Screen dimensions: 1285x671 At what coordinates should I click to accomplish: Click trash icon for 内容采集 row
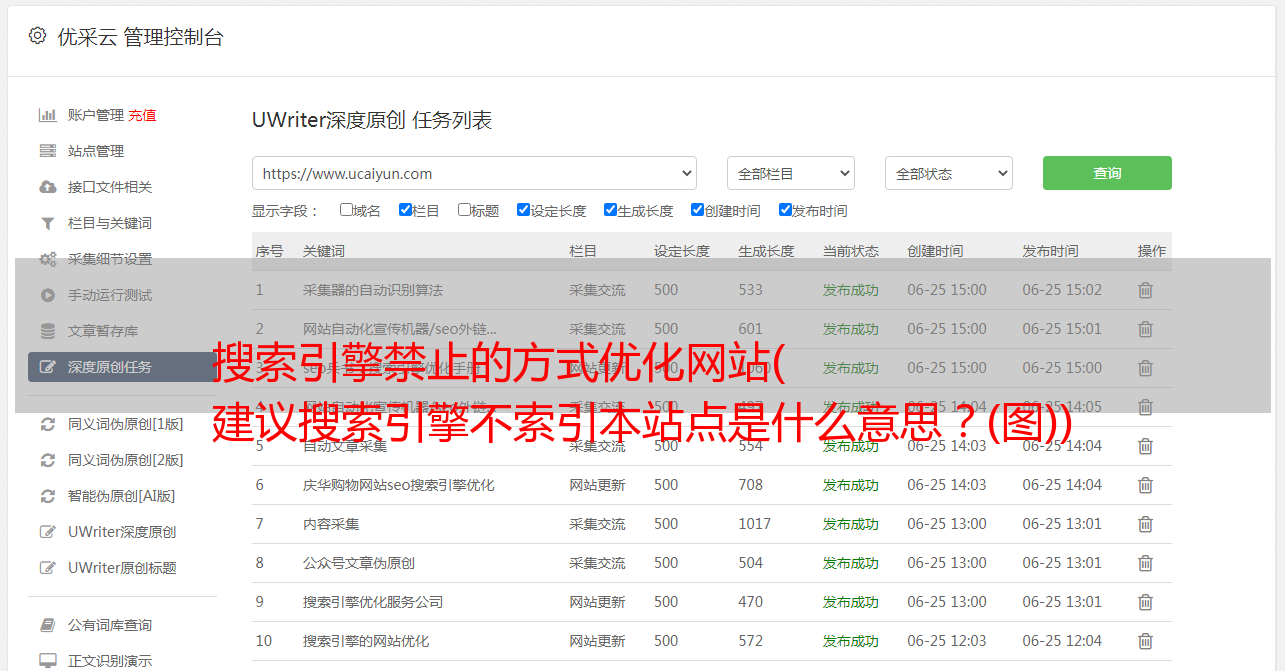click(1145, 524)
